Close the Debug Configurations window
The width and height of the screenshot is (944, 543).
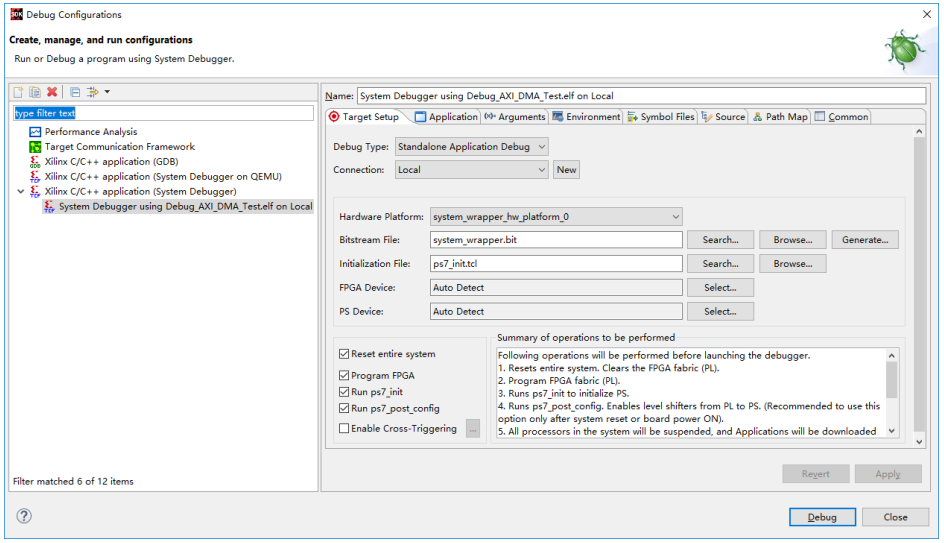pyautogui.click(x=927, y=14)
